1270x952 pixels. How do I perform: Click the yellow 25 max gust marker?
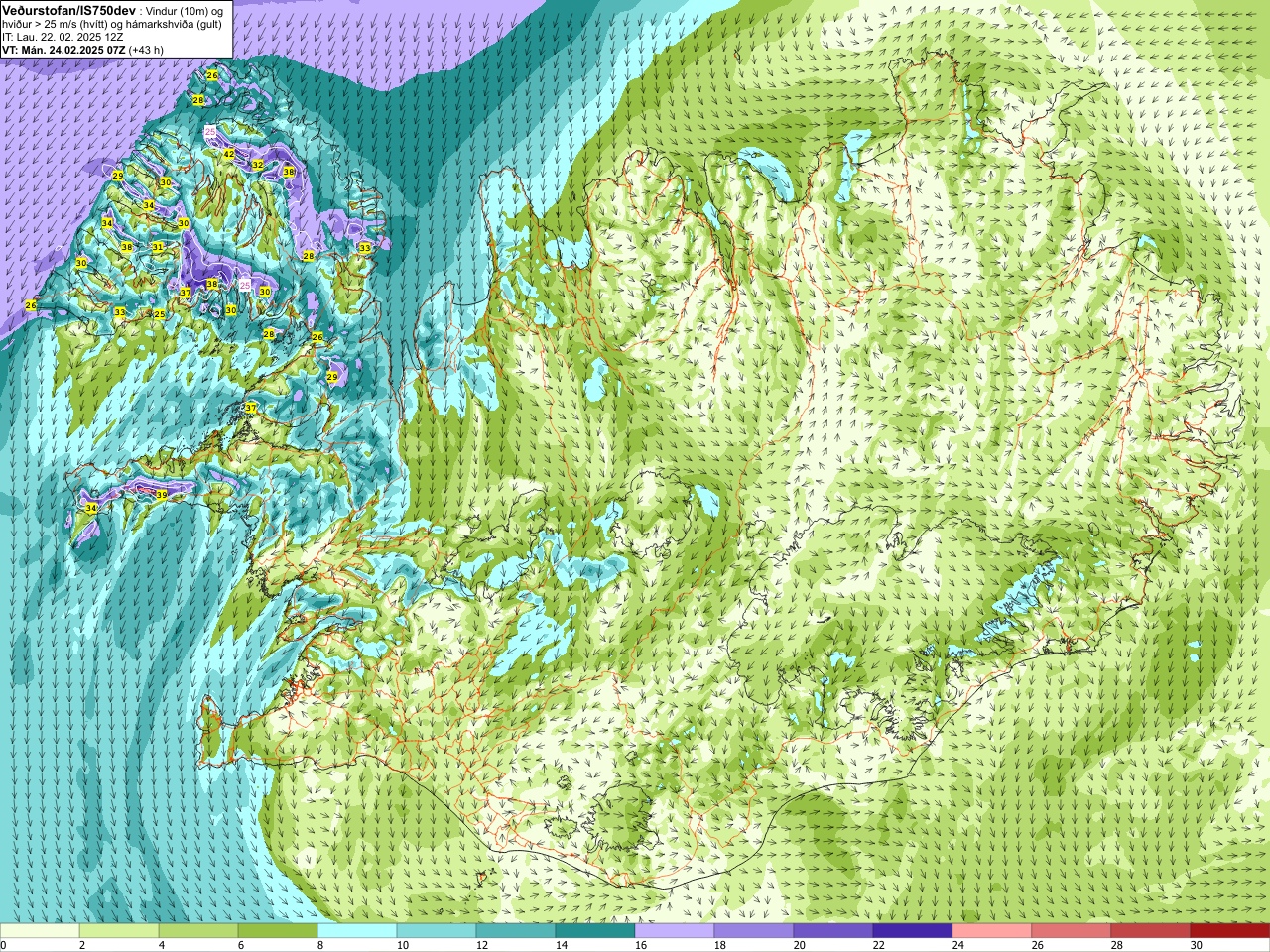point(159,314)
